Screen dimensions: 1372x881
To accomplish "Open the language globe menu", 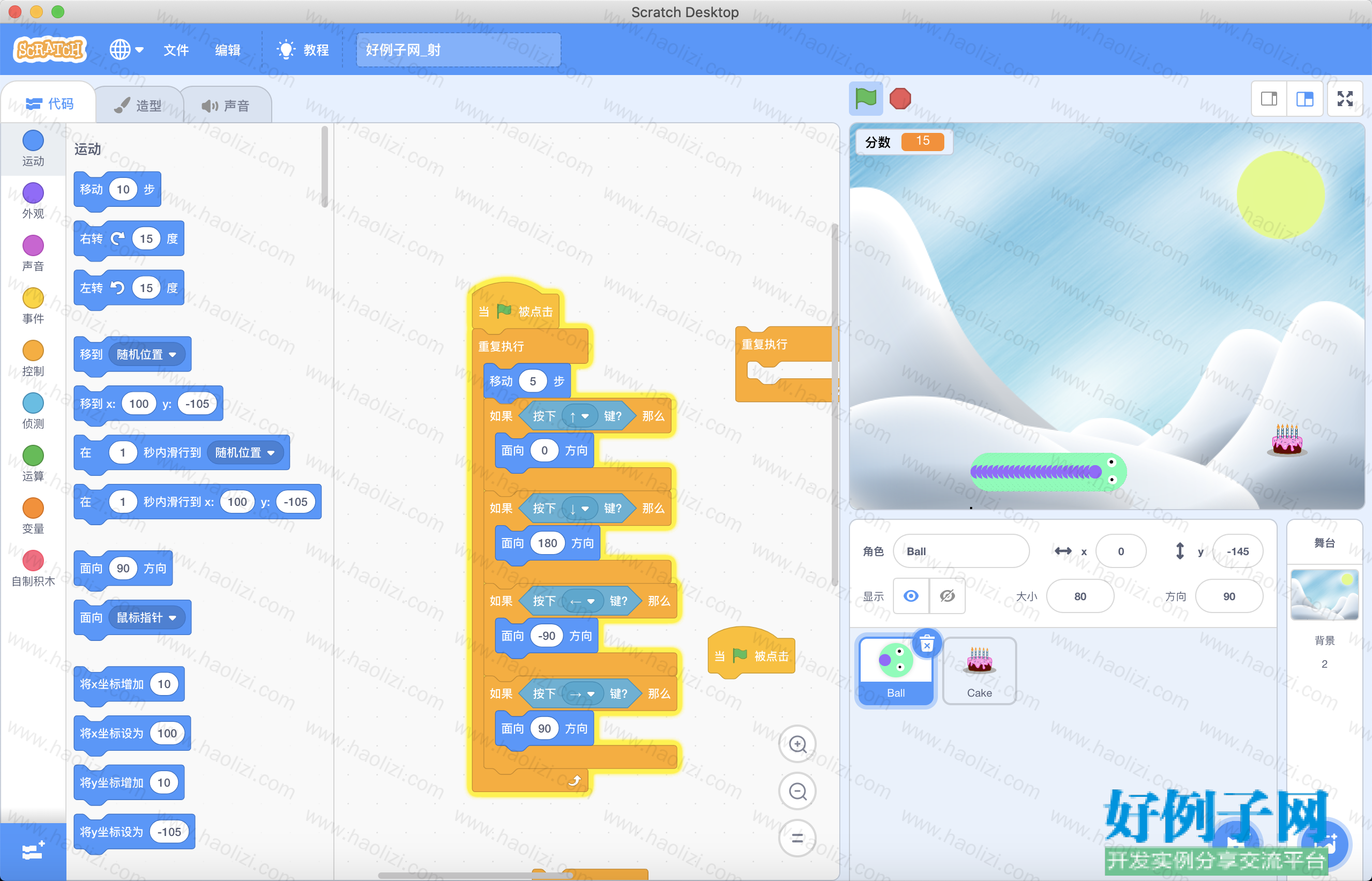I will click(126, 50).
